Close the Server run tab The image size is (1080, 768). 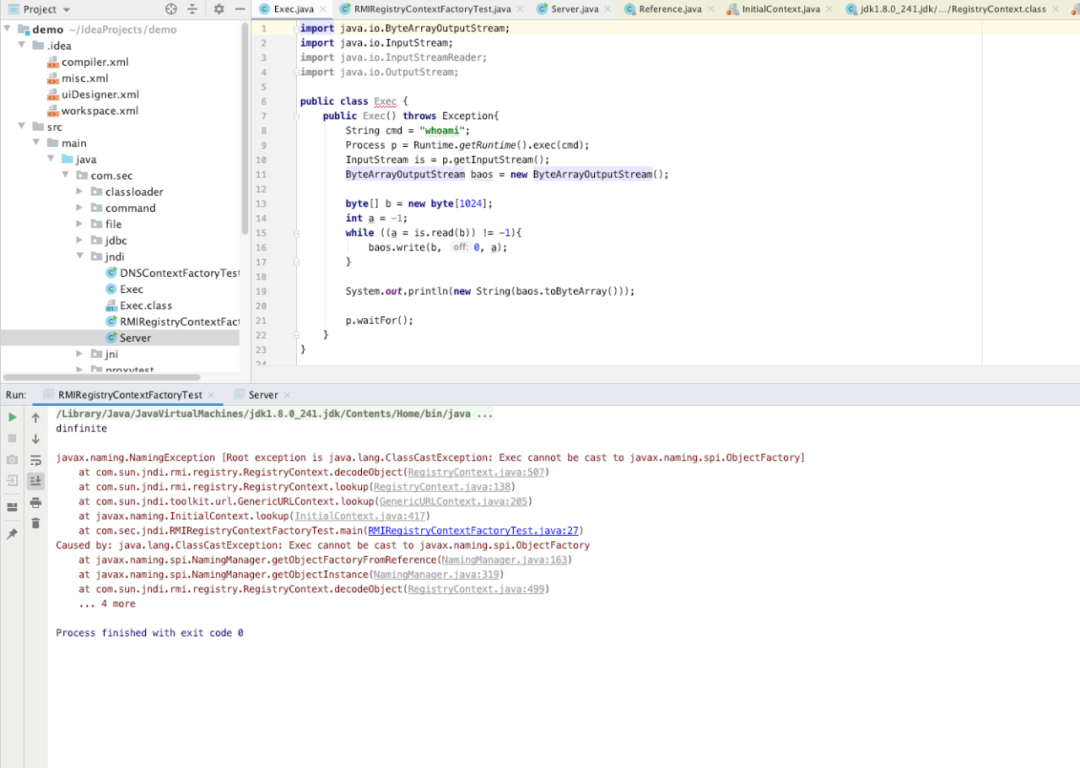[x=287, y=395]
